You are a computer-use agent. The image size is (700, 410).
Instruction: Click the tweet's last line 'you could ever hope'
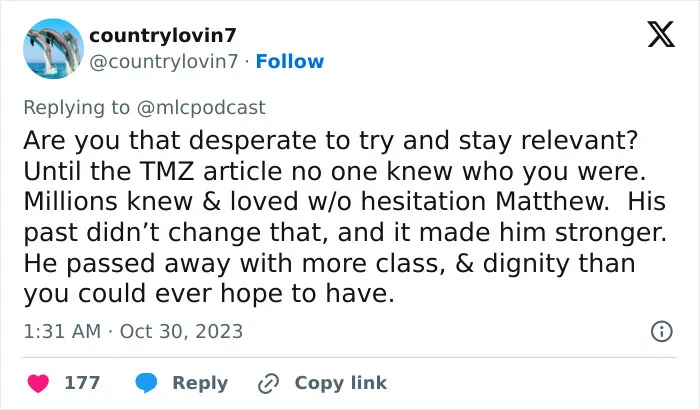tap(209, 294)
